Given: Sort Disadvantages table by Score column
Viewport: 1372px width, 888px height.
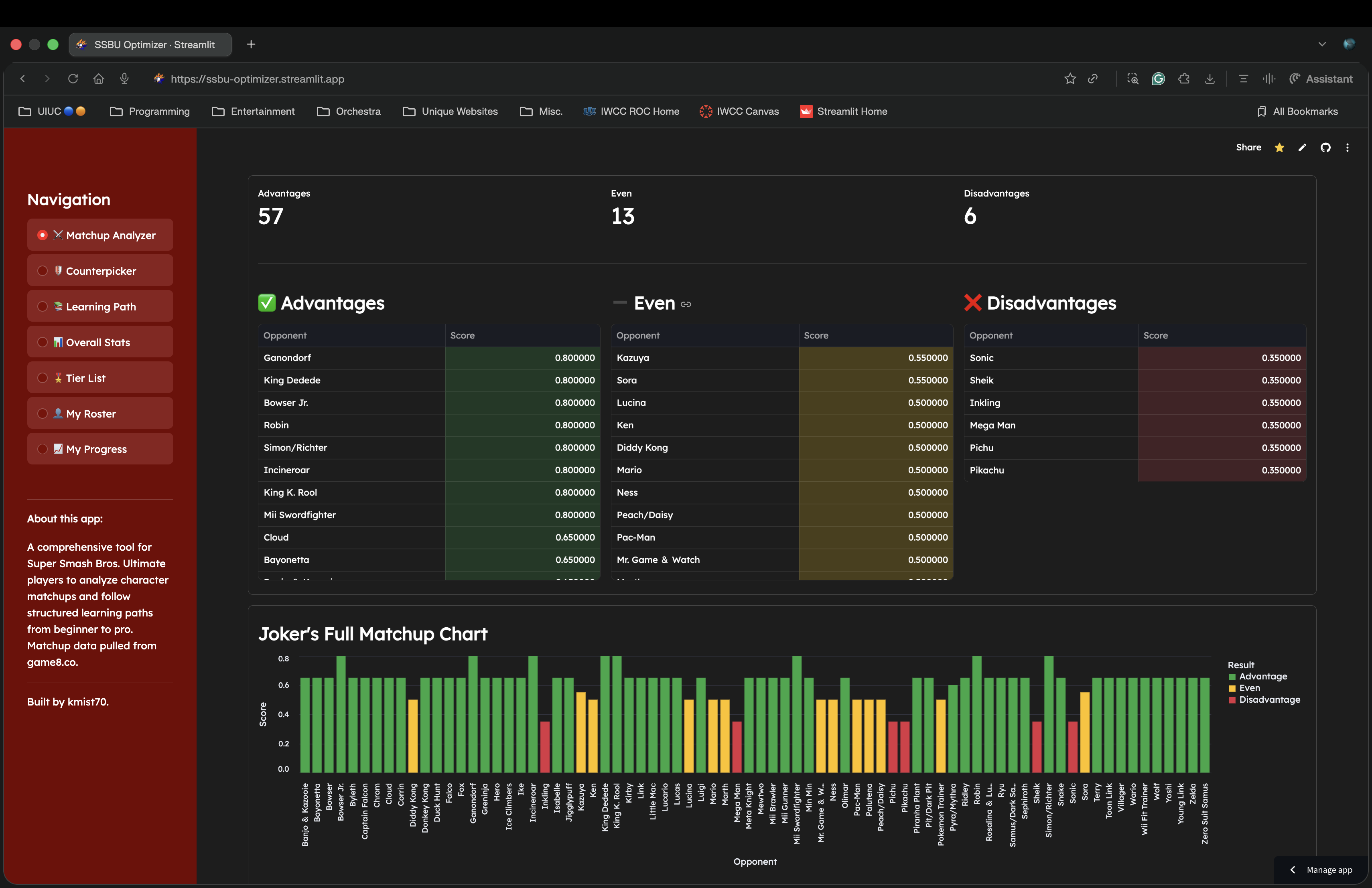Looking at the screenshot, I should pyautogui.click(x=1222, y=335).
